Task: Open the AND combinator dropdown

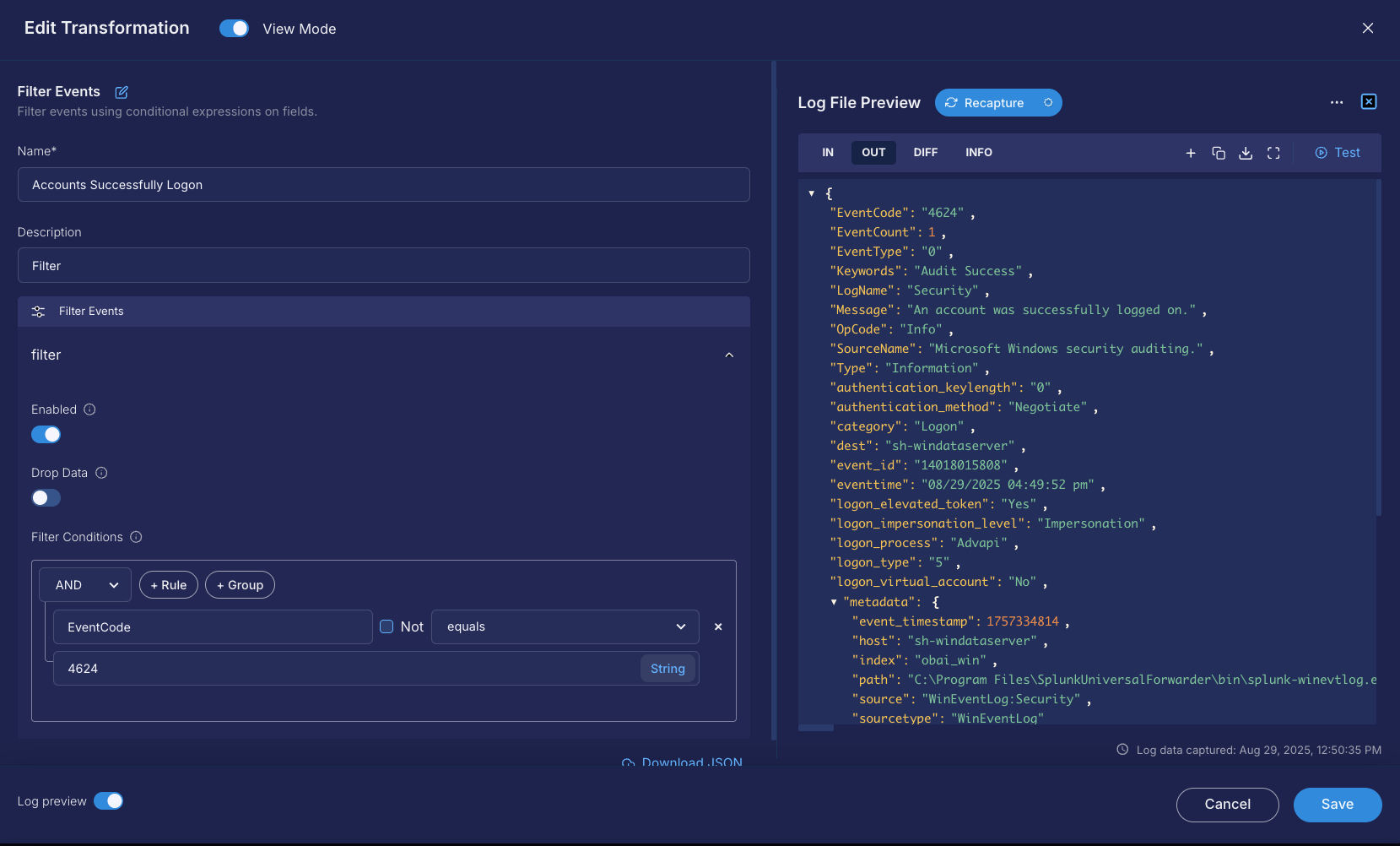Action: tap(85, 585)
